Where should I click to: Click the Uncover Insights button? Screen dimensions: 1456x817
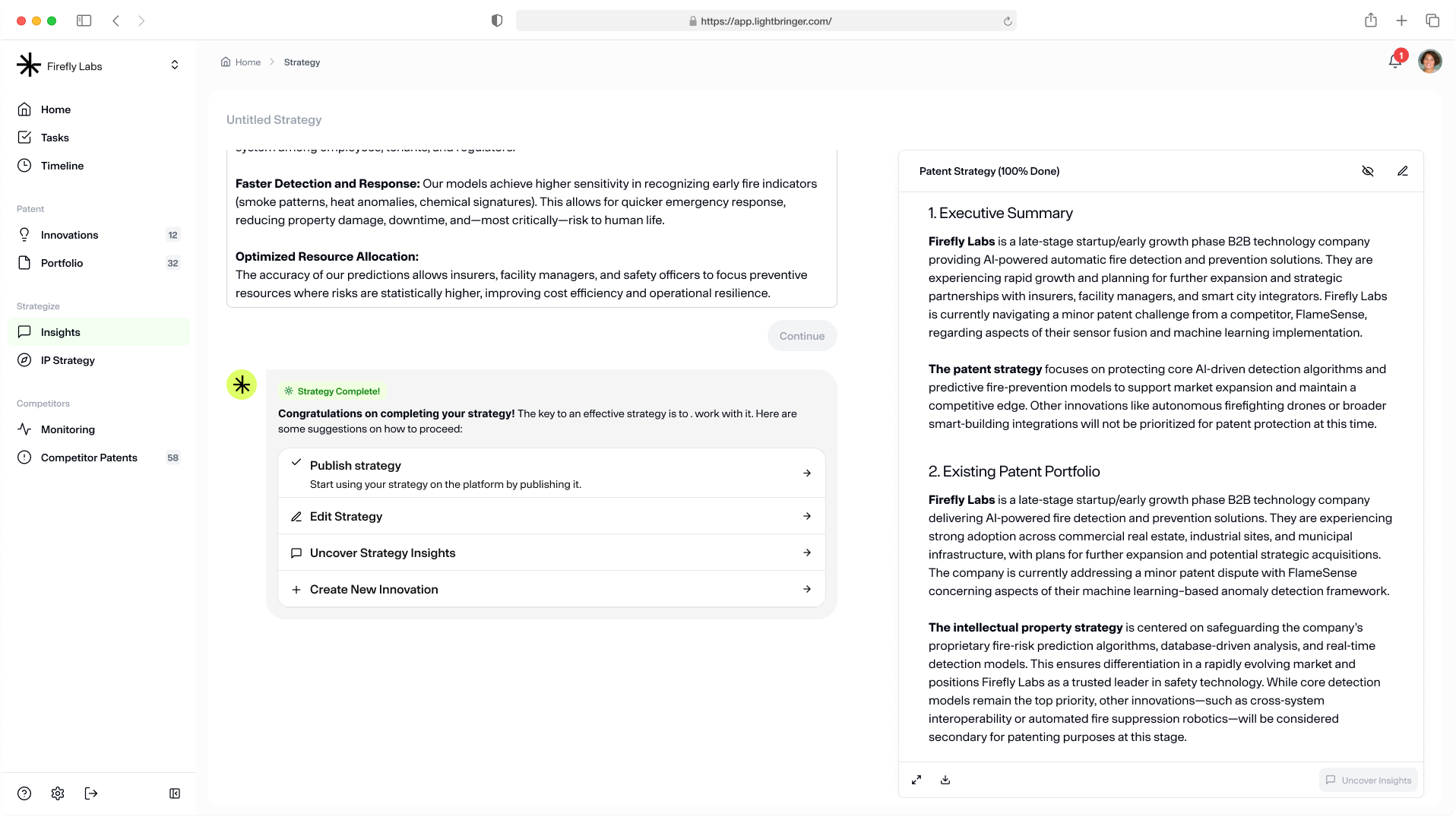point(1369,780)
